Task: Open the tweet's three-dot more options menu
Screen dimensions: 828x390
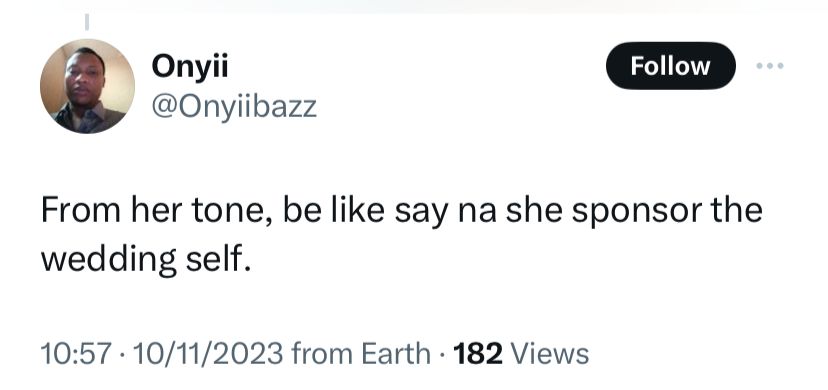Action: click(x=770, y=66)
